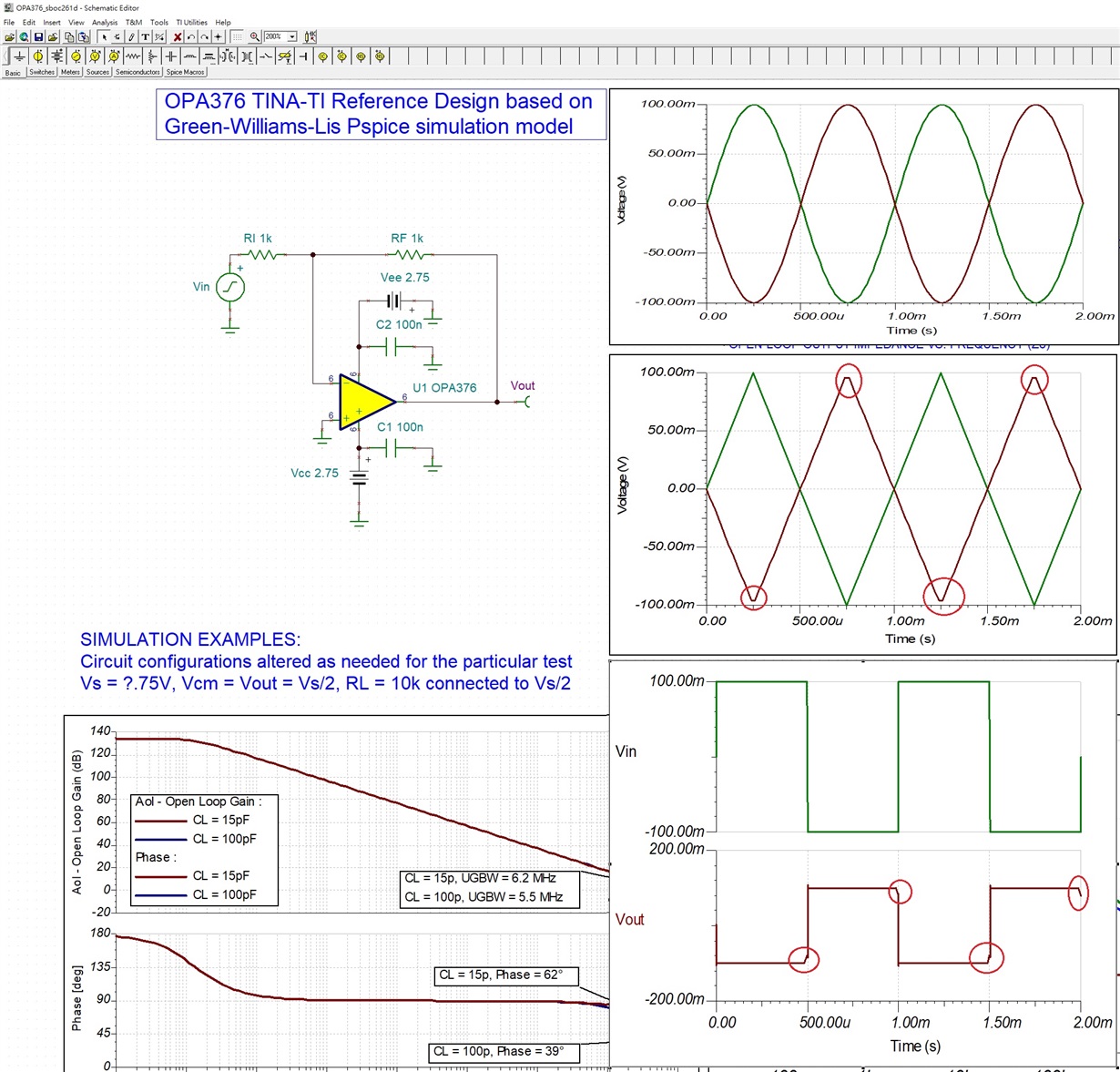
Task: Switch to the Semiconductors component tab
Action: pos(137,72)
